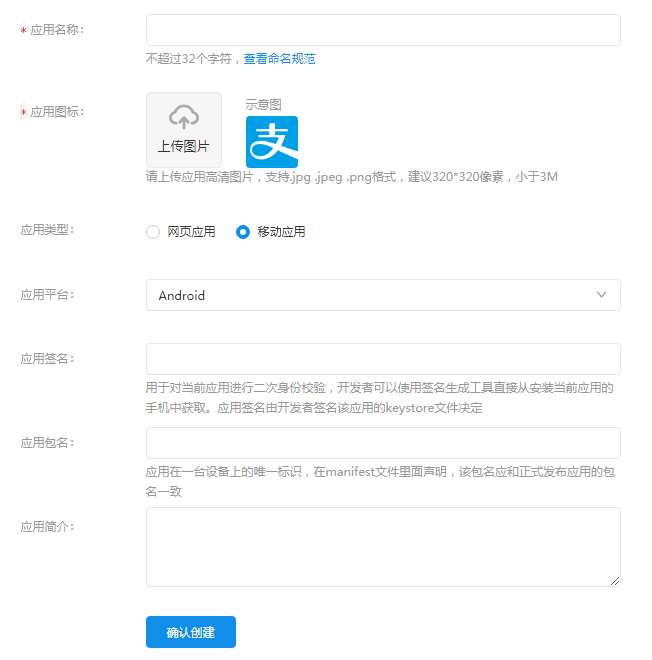Viewport: 652px width, 660px height.
Task: Click the 应用包名 field label
Action: 47,443
